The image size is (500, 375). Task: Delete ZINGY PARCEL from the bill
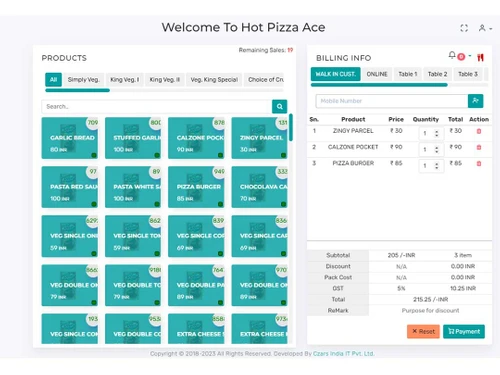[479, 131]
